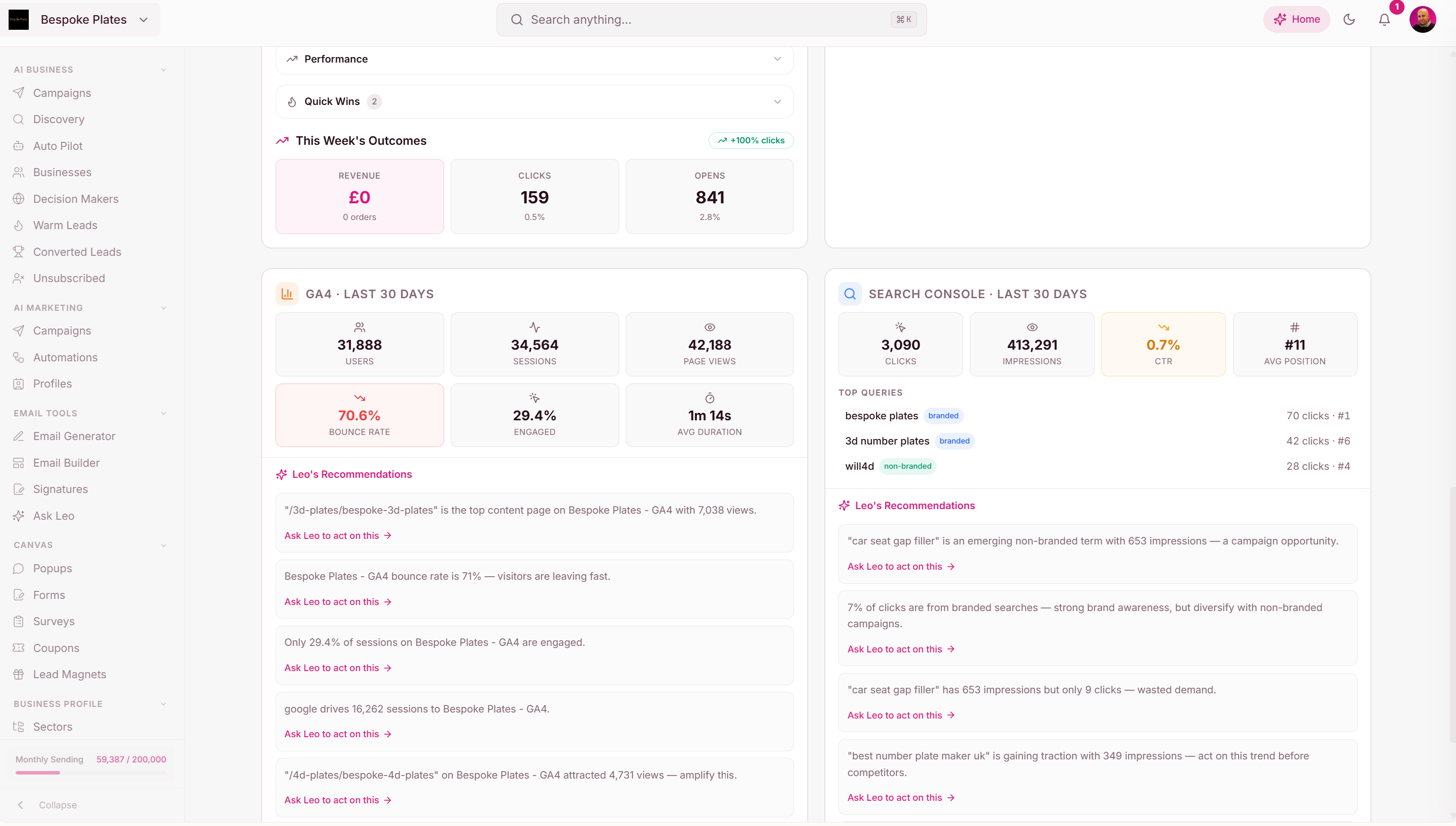
Task: Expand the Performance section
Action: 777,59
